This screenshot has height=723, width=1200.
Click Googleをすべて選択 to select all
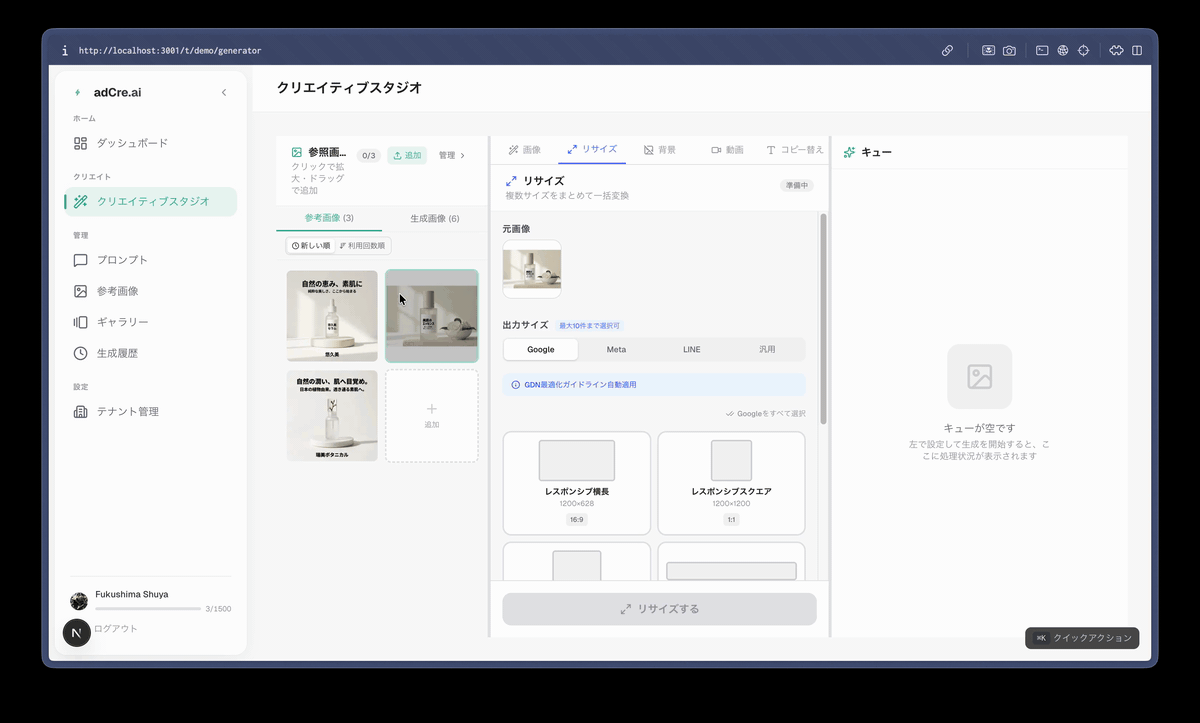pyautogui.click(x=765, y=414)
